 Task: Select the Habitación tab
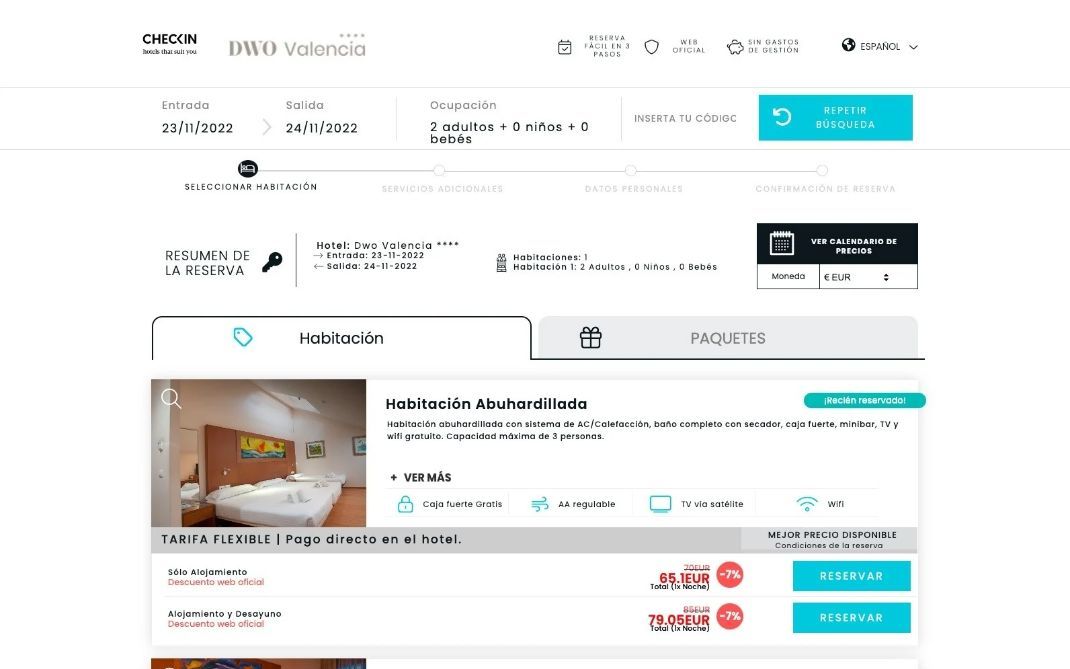pyautogui.click(x=341, y=338)
